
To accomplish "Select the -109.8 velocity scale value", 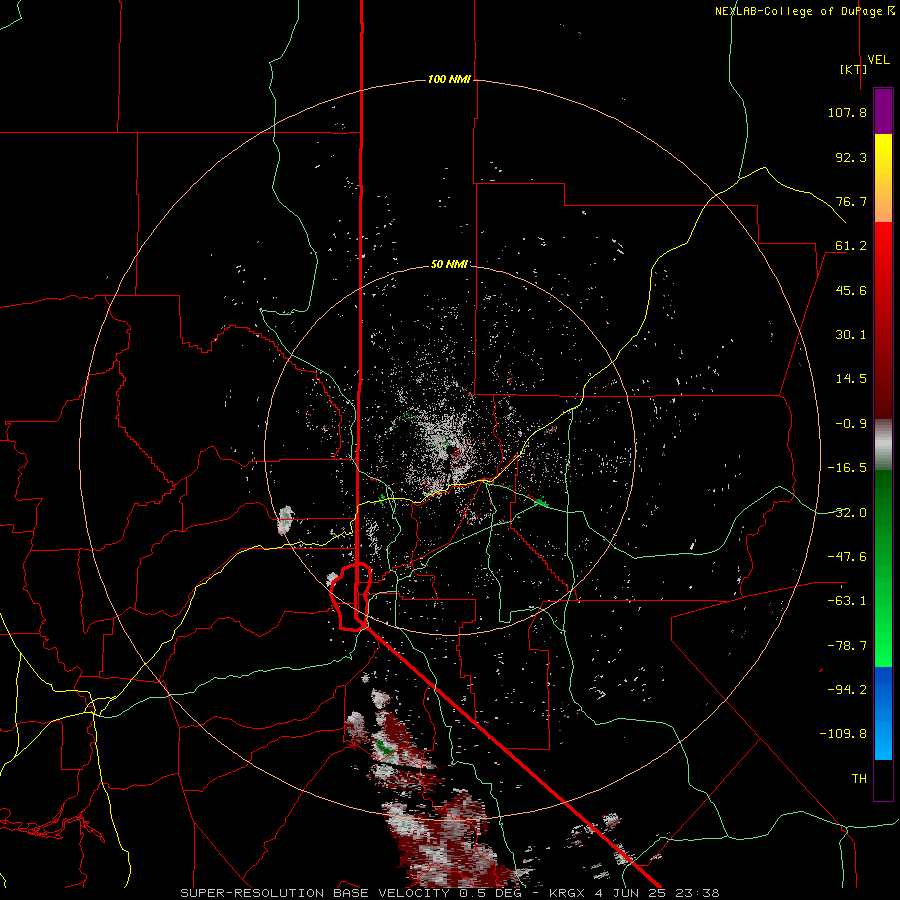I will [843, 734].
